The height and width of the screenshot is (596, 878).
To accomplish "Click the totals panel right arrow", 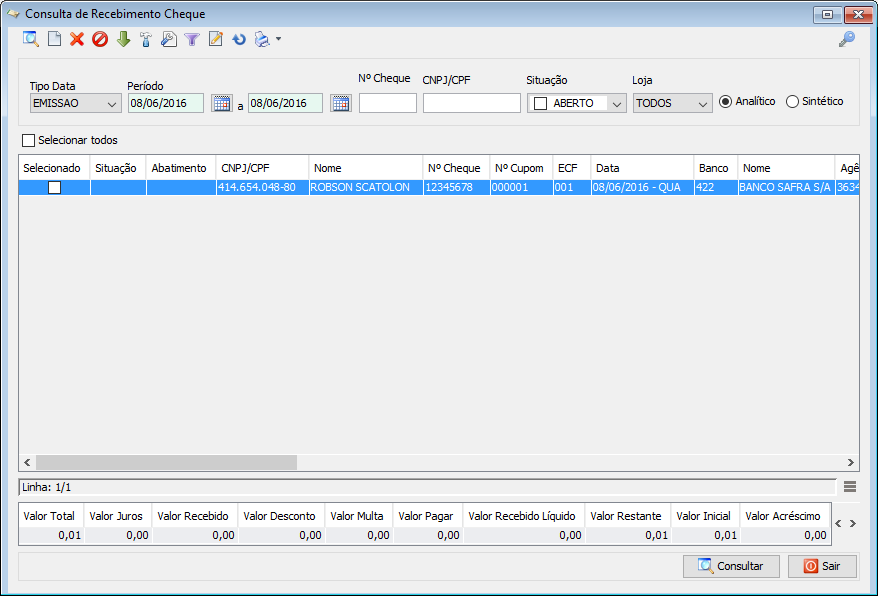I will pos(853,524).
